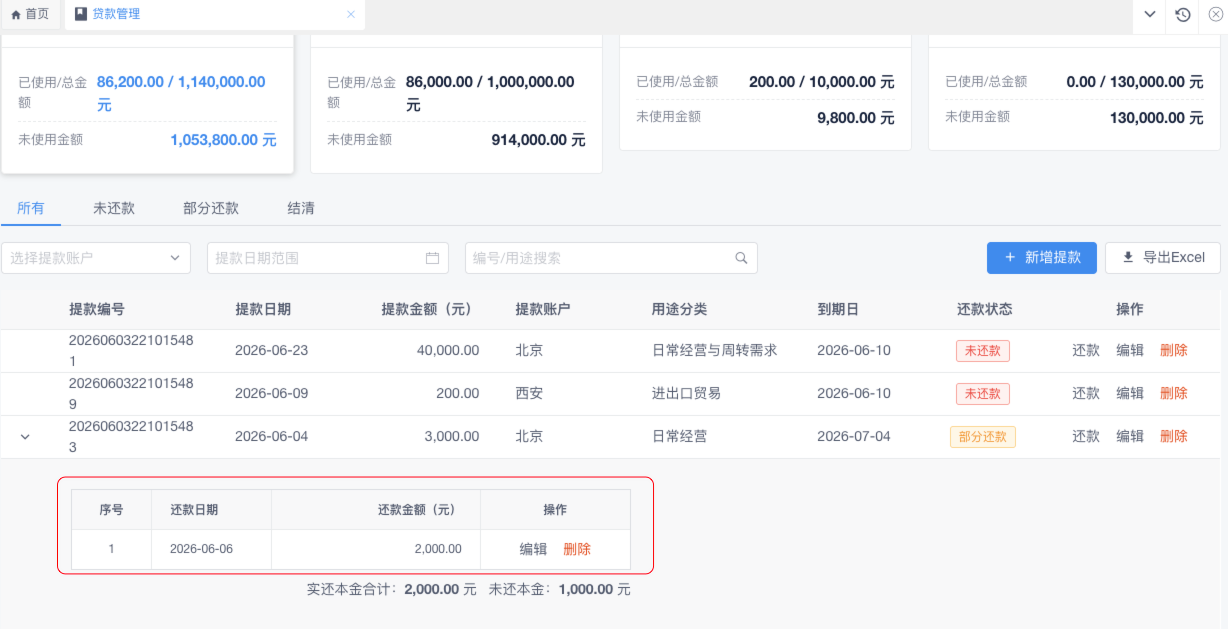Collapse the expanded row ending 5483

click(26, 437)
